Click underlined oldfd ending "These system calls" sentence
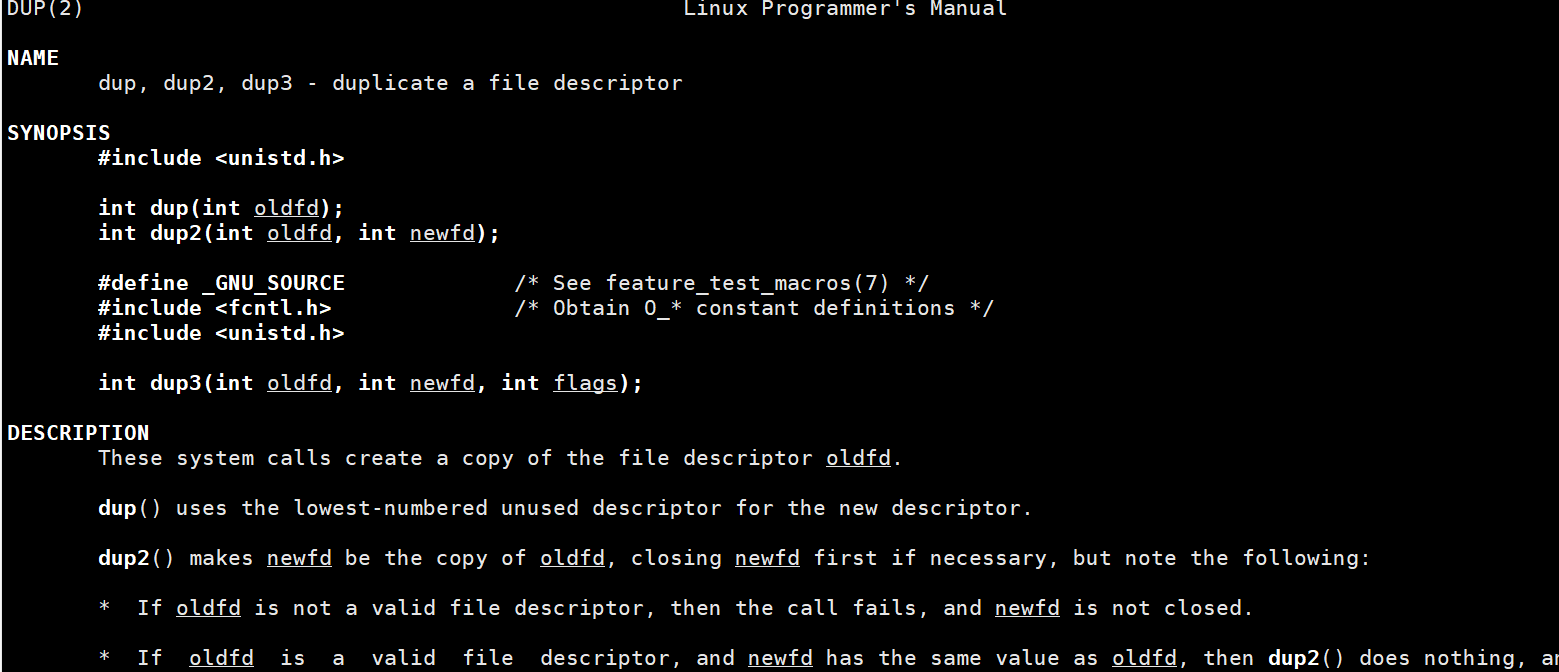1559x672 pixels. [858, 458]
